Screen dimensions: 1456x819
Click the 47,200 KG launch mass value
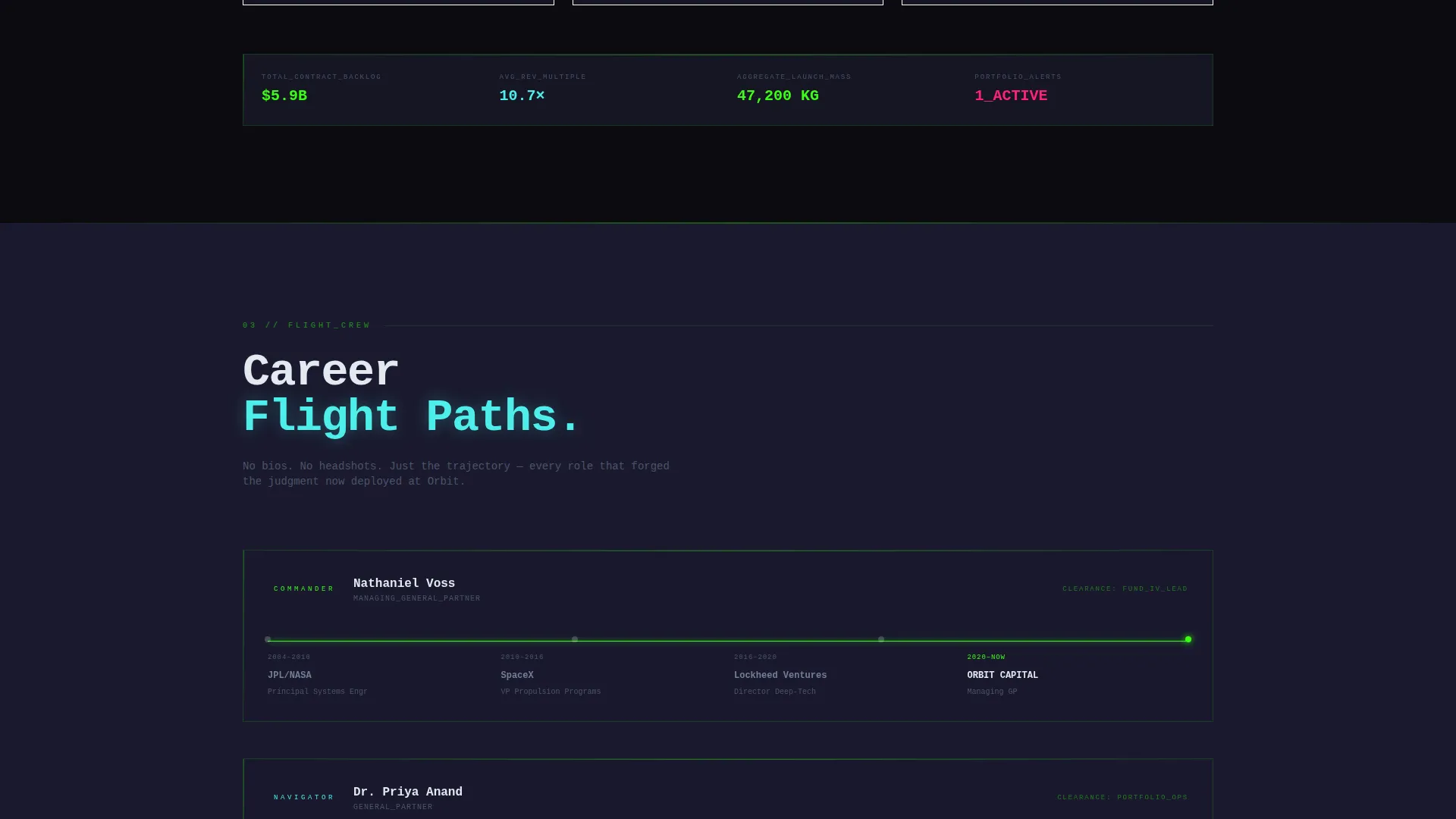[x=778, y=96]
